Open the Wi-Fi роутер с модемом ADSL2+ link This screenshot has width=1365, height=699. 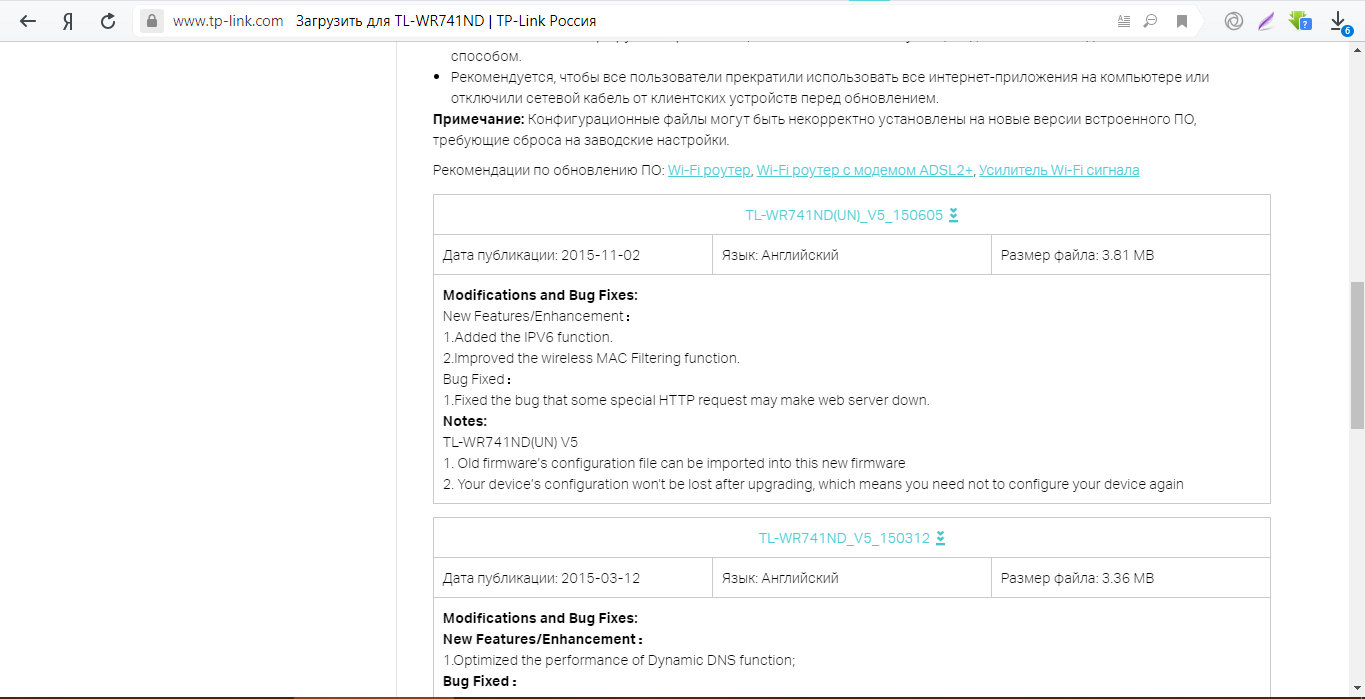(x=865, y=170)
